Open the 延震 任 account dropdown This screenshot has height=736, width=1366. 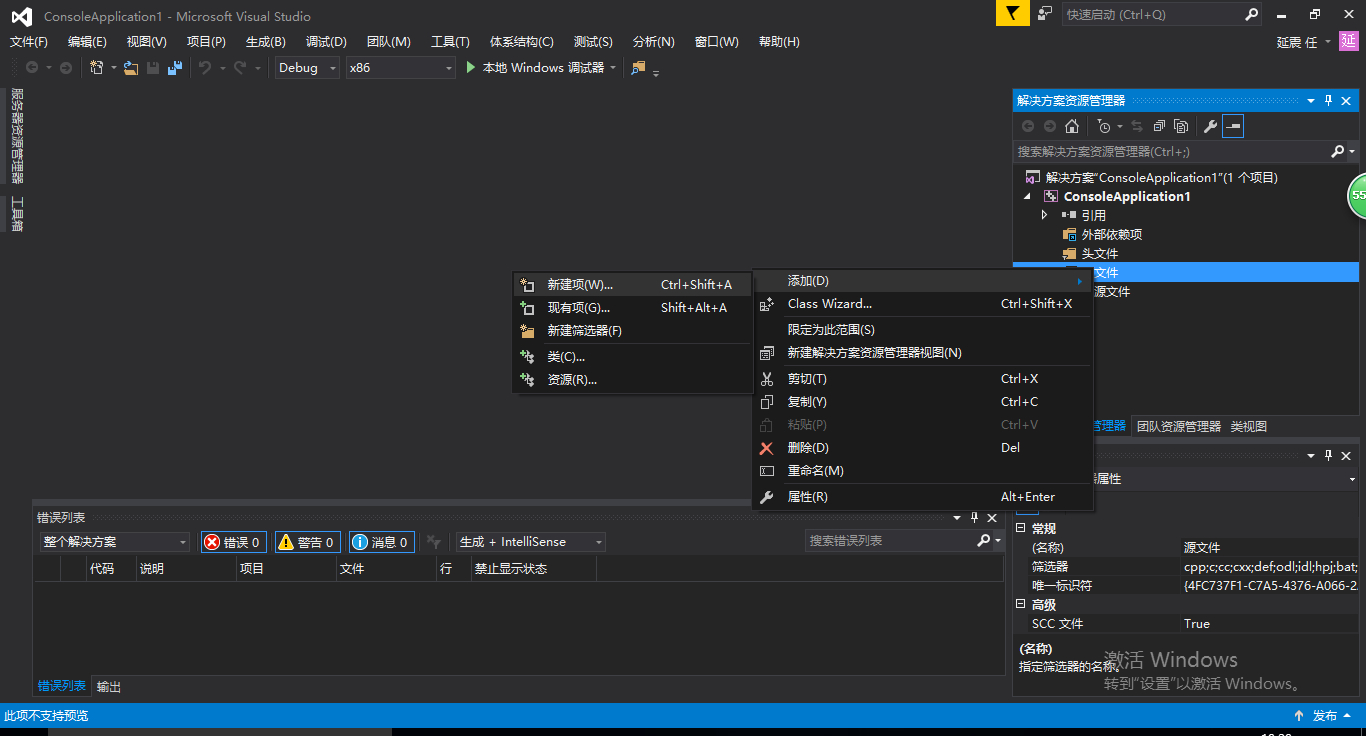tap(1304, 42)
